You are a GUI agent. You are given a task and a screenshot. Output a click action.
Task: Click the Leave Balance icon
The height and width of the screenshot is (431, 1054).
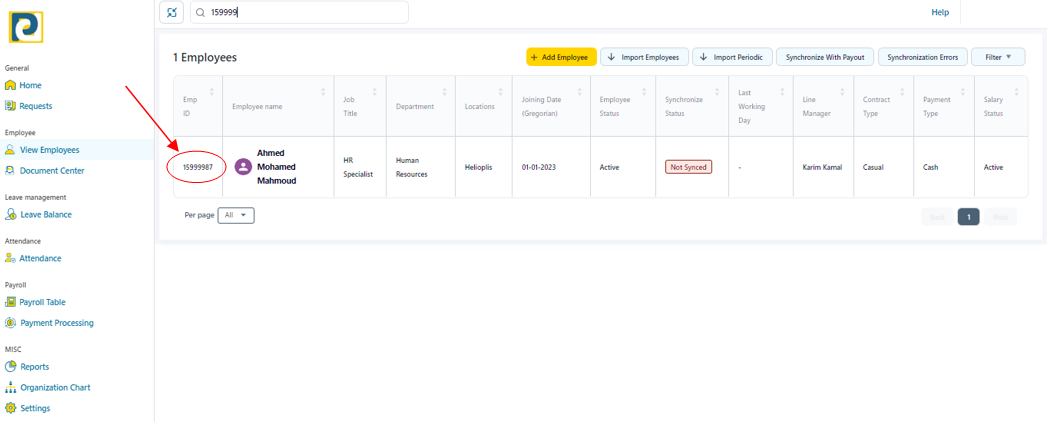[11, 215]
